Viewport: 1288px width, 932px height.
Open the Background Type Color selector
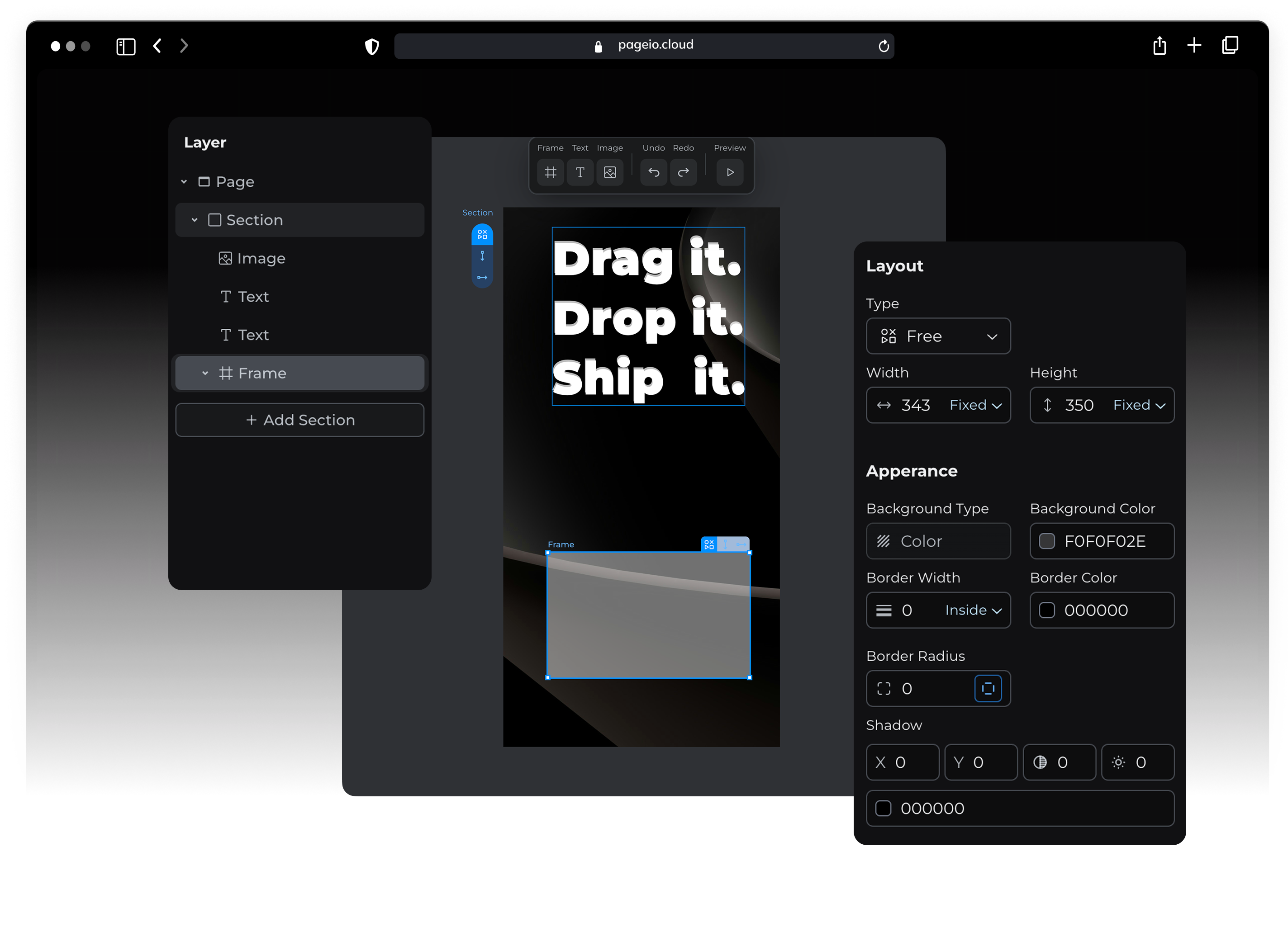pos(938,541)
